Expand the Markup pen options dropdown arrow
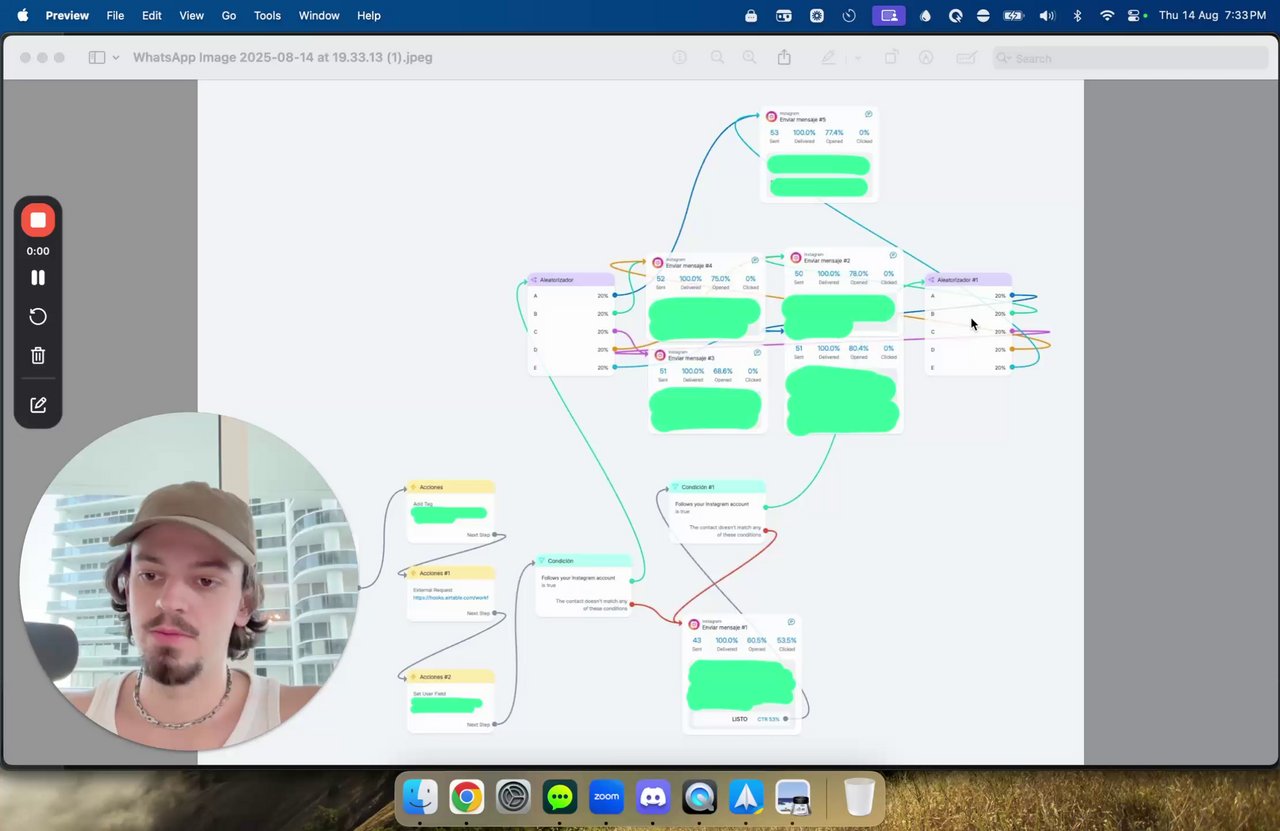 tap(858, 58)
